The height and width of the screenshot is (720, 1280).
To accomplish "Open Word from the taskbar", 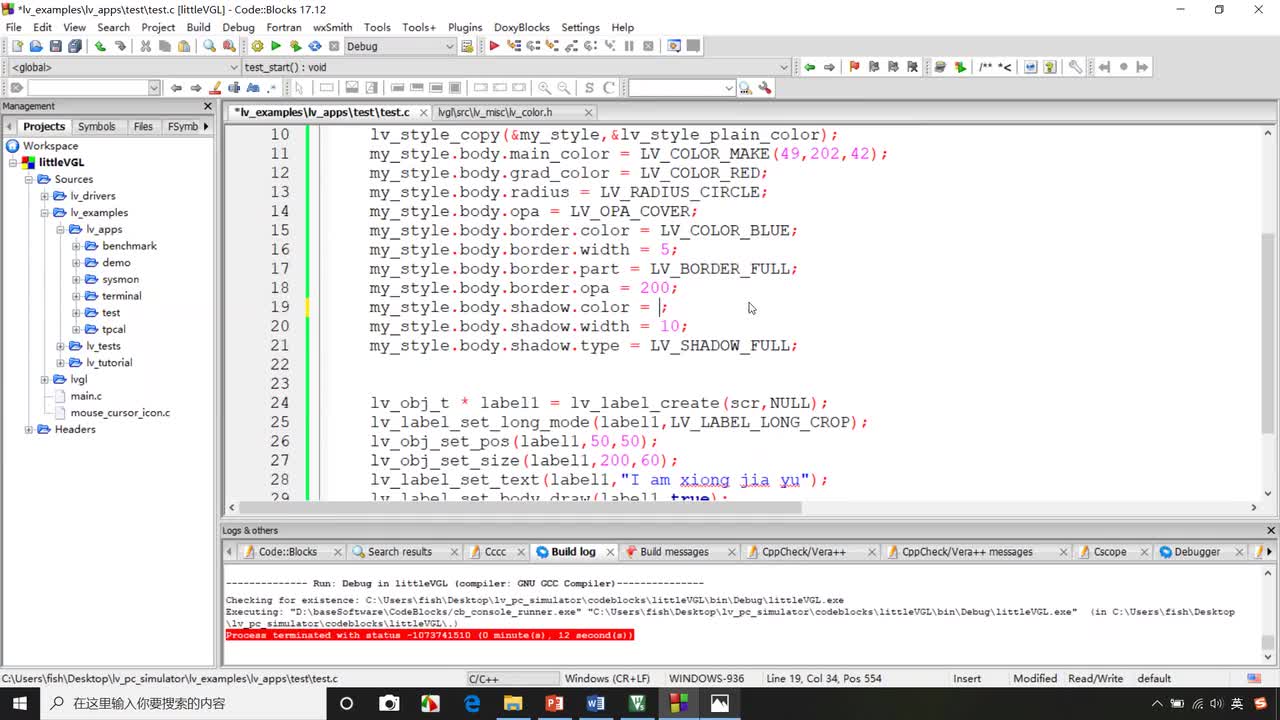I will point(596,703).
